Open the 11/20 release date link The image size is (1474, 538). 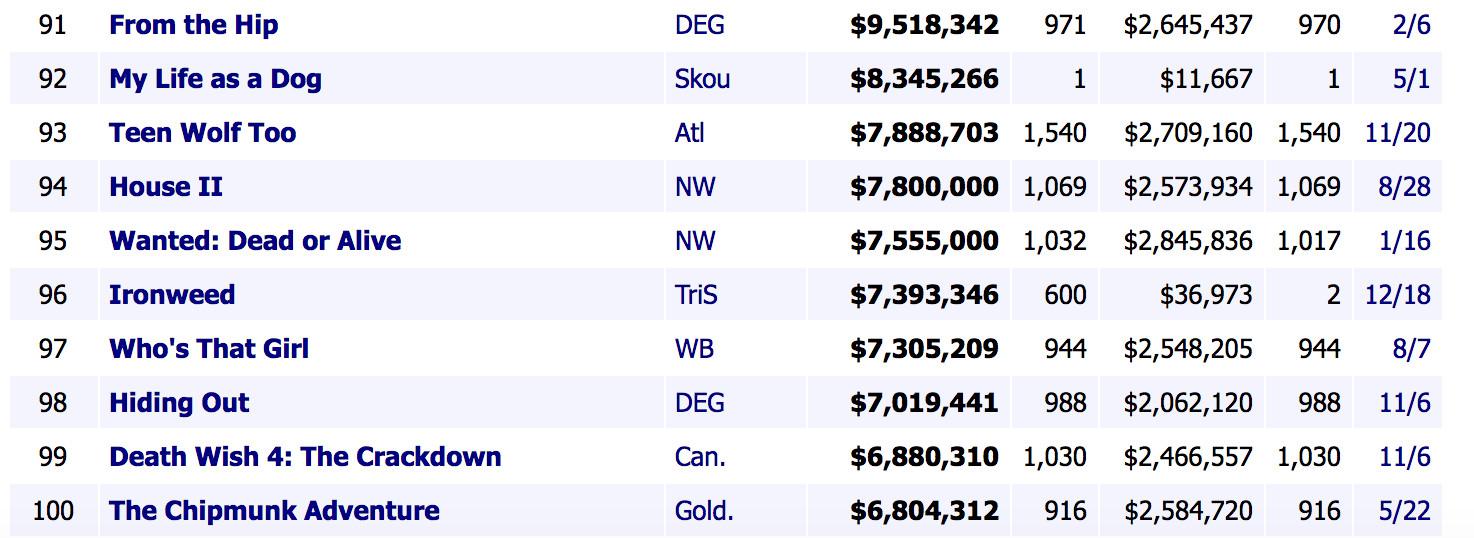click(x=1397, y=133)
